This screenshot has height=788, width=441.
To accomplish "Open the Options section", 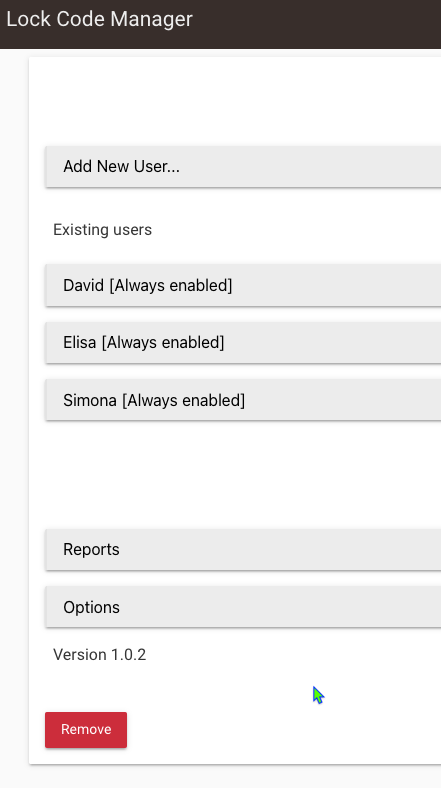I will click(x=243, y=607).
